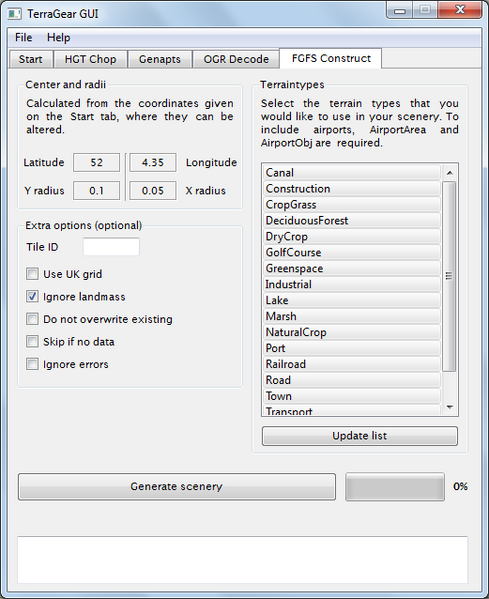
Task: Uncheck the Ignore landmass option
Action: click(x=32, y=296)
